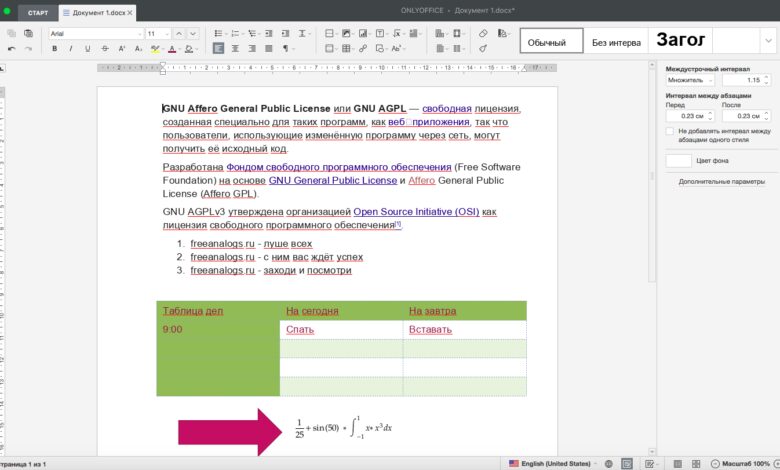Screen dimensions: 780x470
Task: Open the 'Цвет фона' background color swatch
Action: pos(679,161)
